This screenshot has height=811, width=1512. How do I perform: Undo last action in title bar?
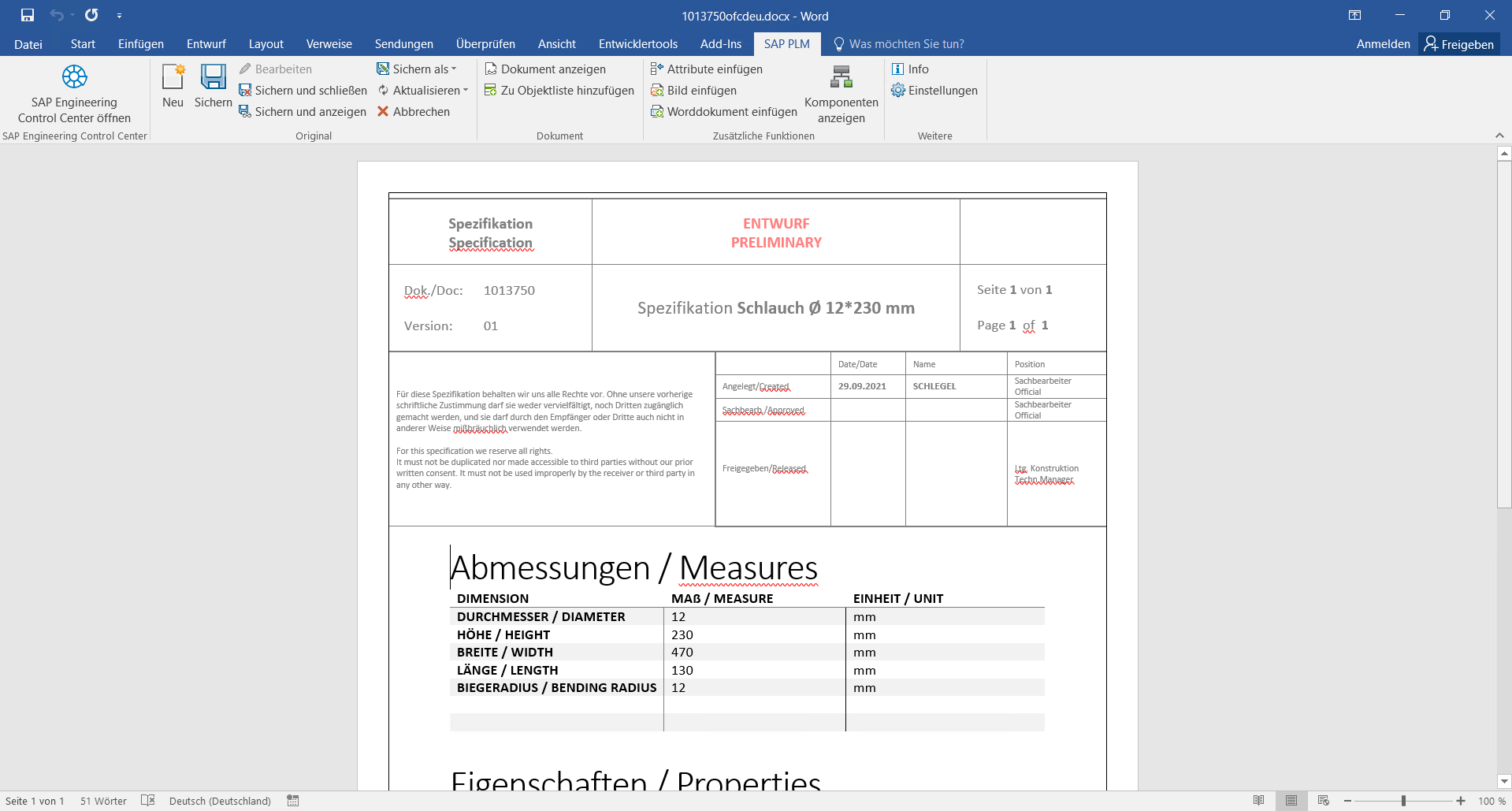click(57, 15)
